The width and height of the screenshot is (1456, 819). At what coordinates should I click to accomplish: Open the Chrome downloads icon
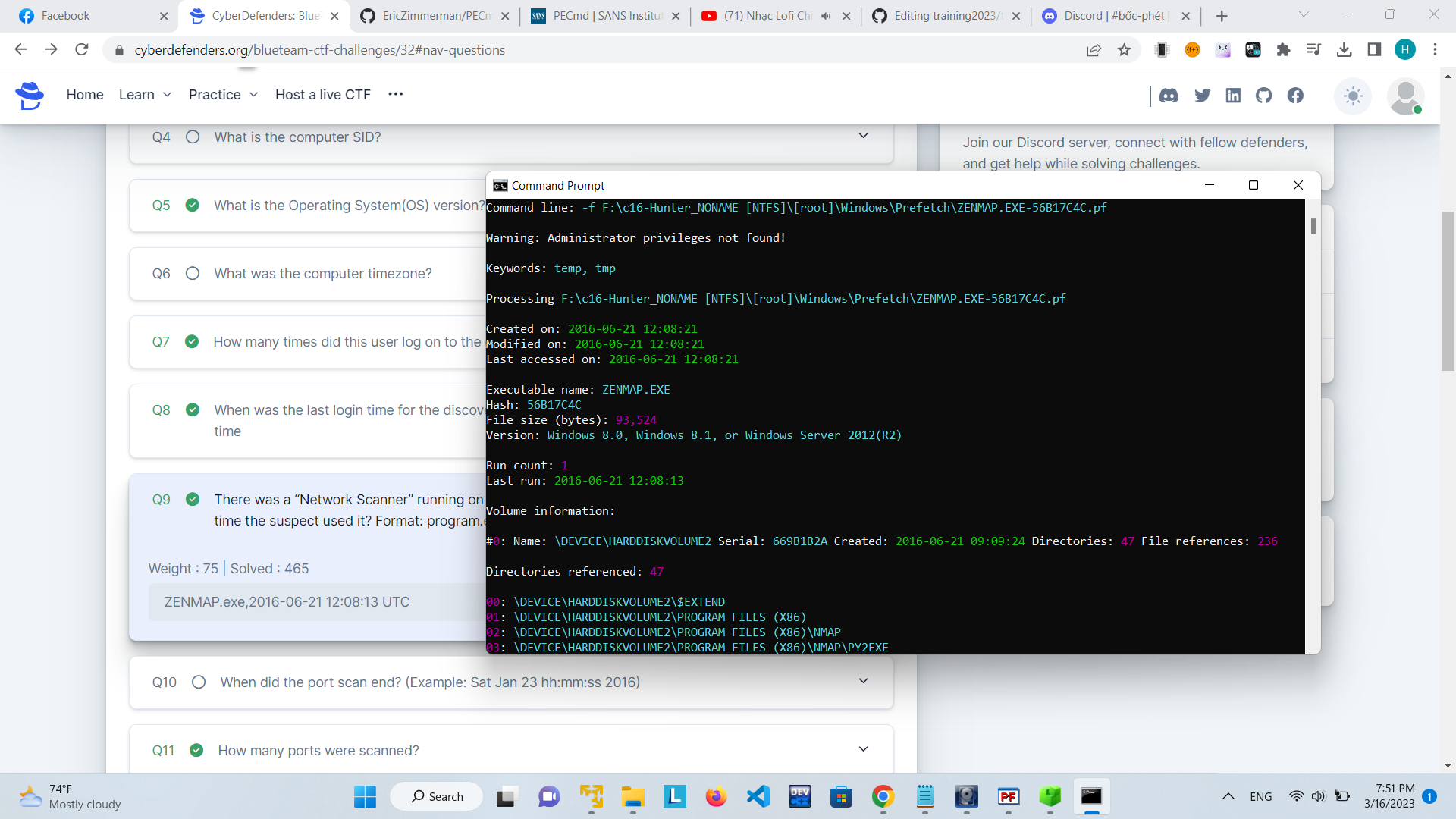(1344, 50)
